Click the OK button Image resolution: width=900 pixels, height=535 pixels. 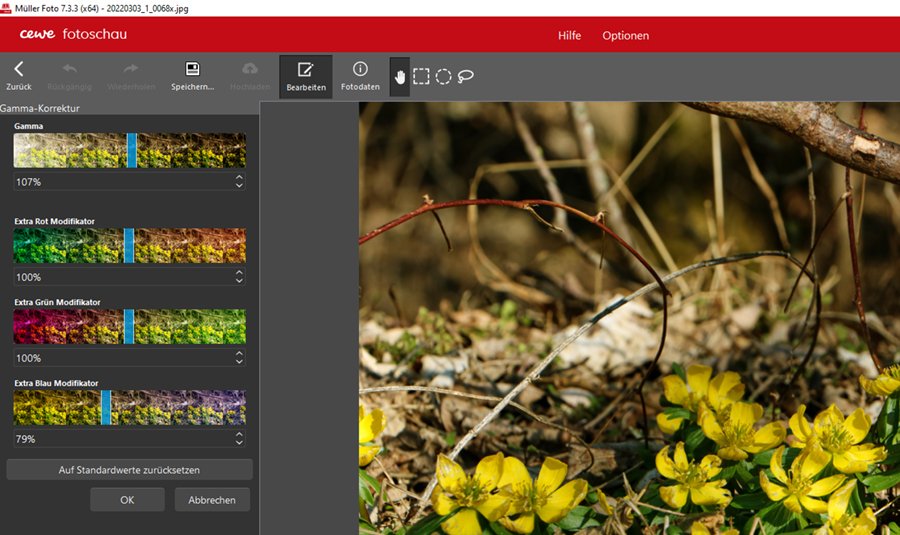[x=127, y=500]
